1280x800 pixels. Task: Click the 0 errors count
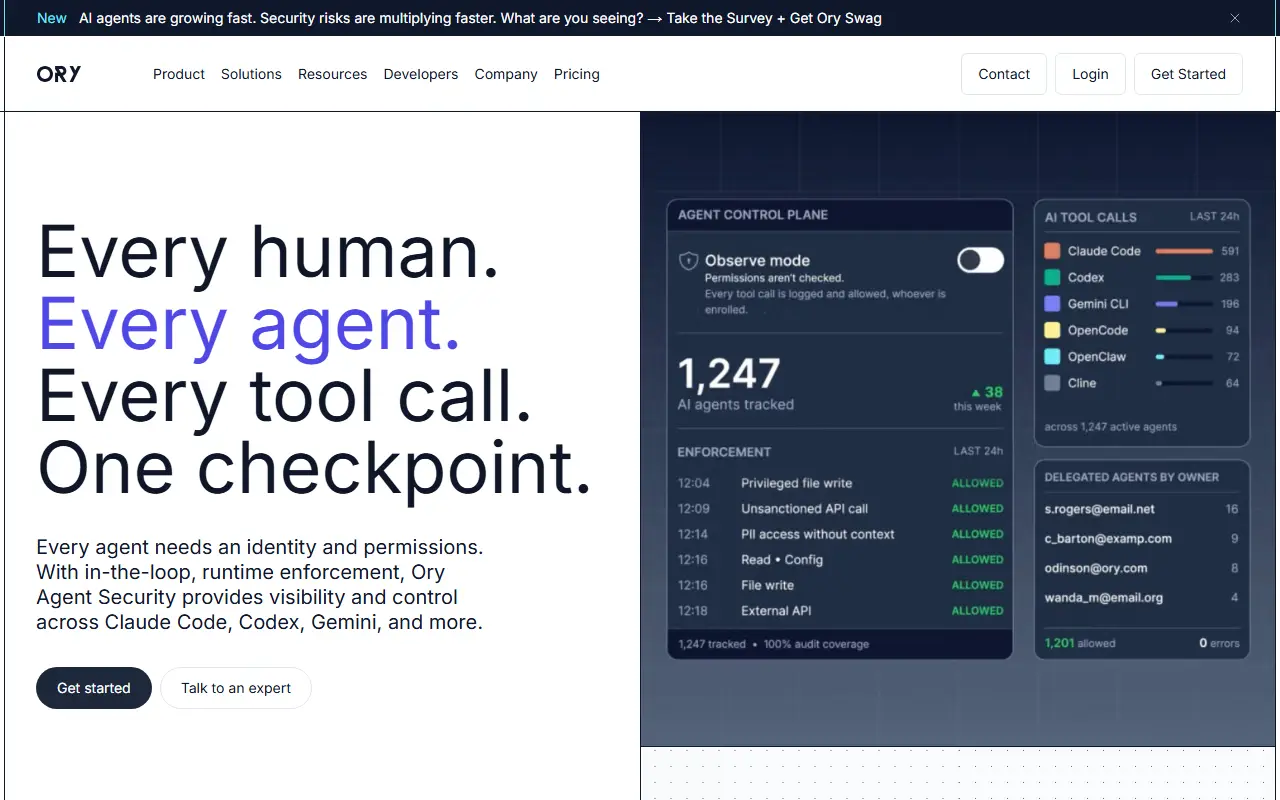(x=1203, y=643)
